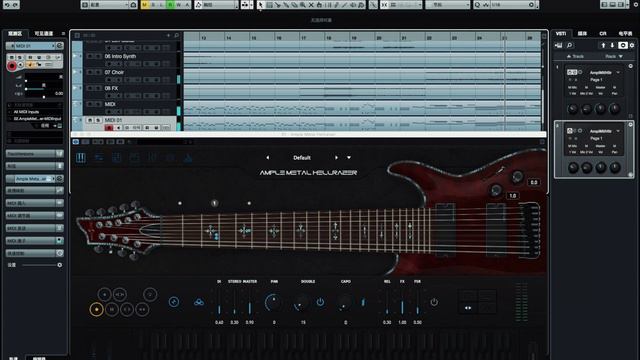Open the project configuration dropdown at top
Screen dimensions: 640x360
point(109,5)
